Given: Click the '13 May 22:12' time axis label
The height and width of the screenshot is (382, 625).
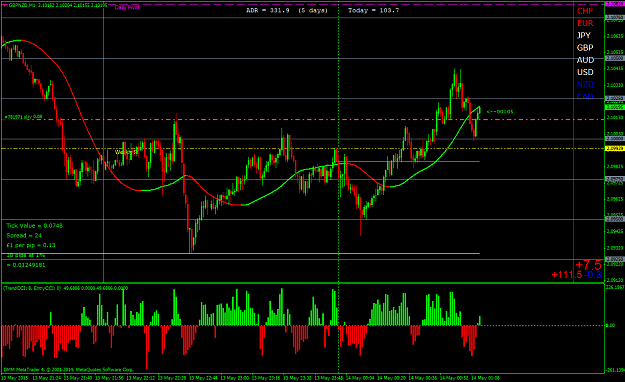Looking at the screenshot, I should click(141, 378).
